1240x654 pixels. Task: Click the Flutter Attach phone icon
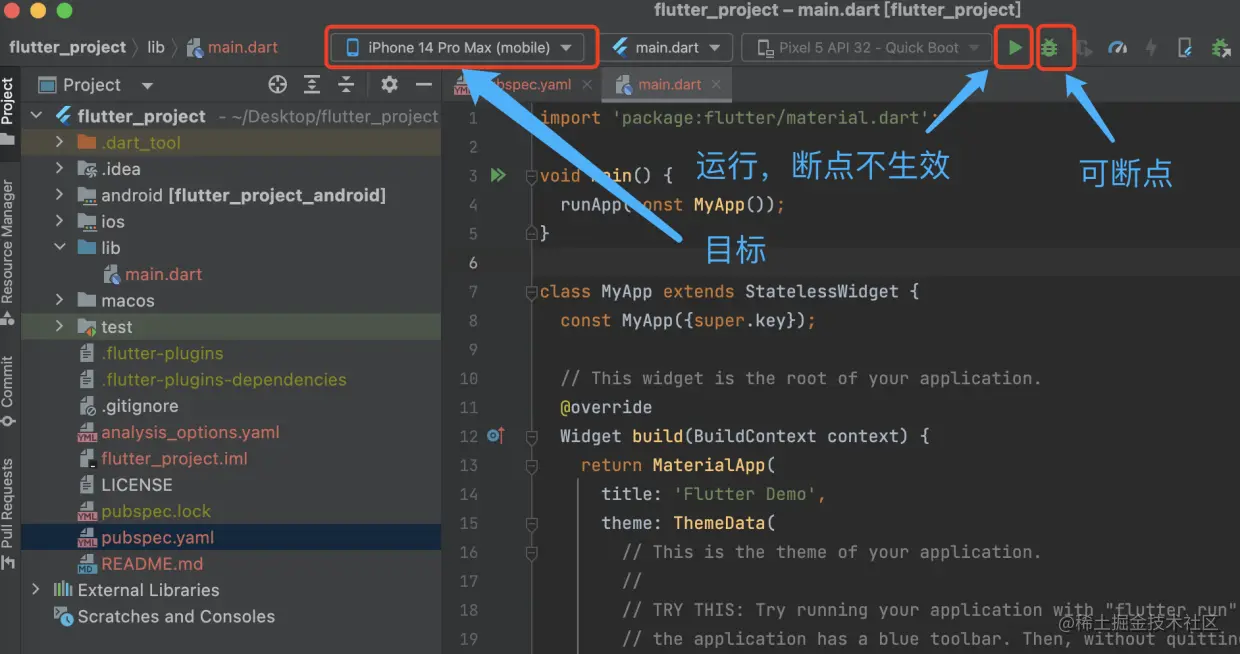coord(1185,47)
